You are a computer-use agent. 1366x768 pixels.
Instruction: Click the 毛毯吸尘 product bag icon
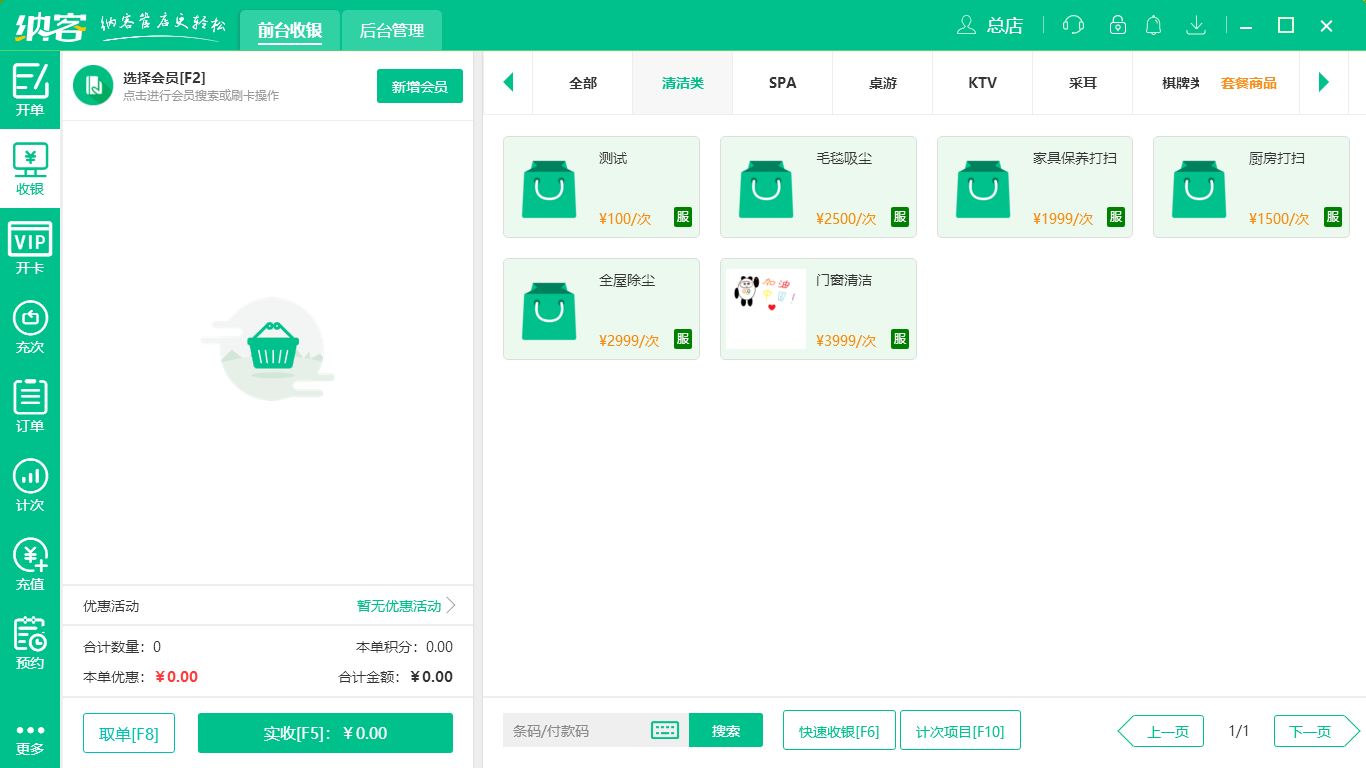pyautogui.click(x=766, y=189)
